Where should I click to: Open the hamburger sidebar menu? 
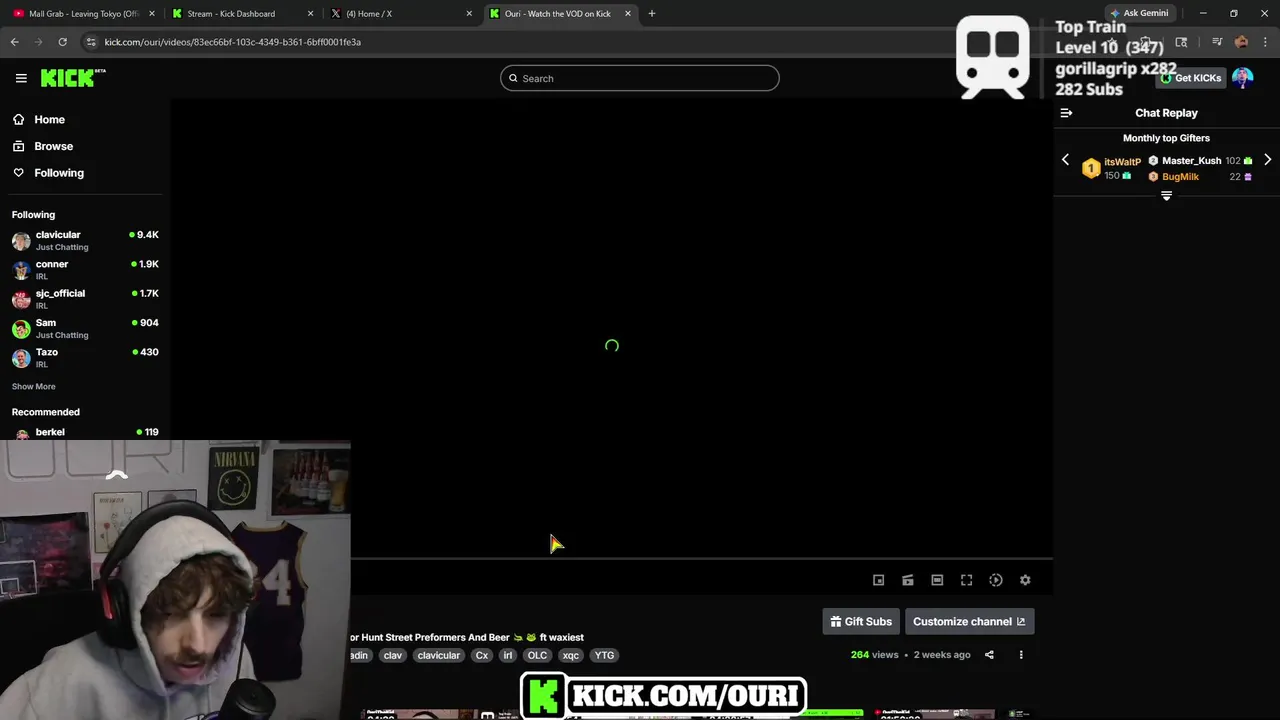point(21,78)
